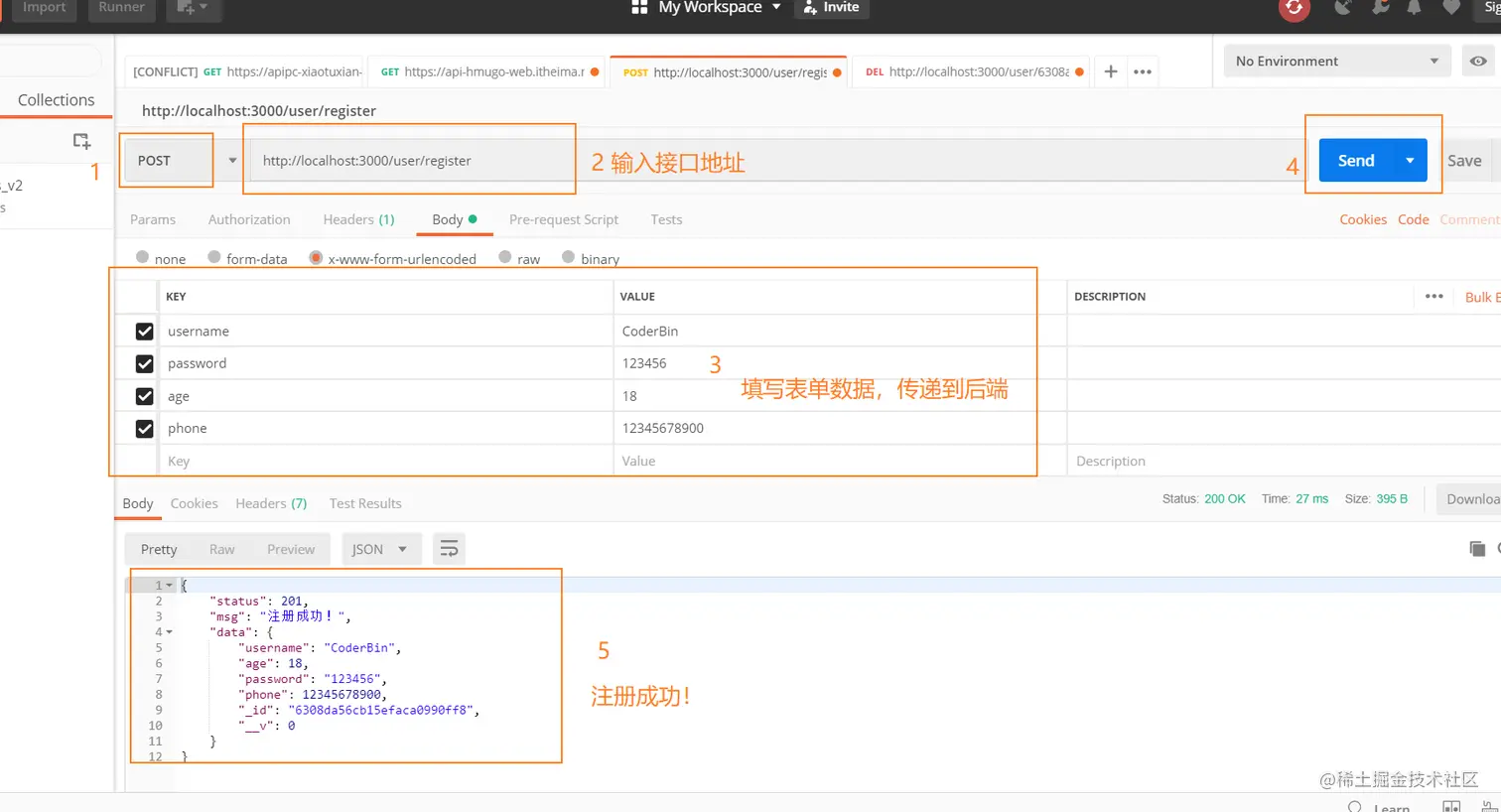Click the Save button

pos(1464,160)
